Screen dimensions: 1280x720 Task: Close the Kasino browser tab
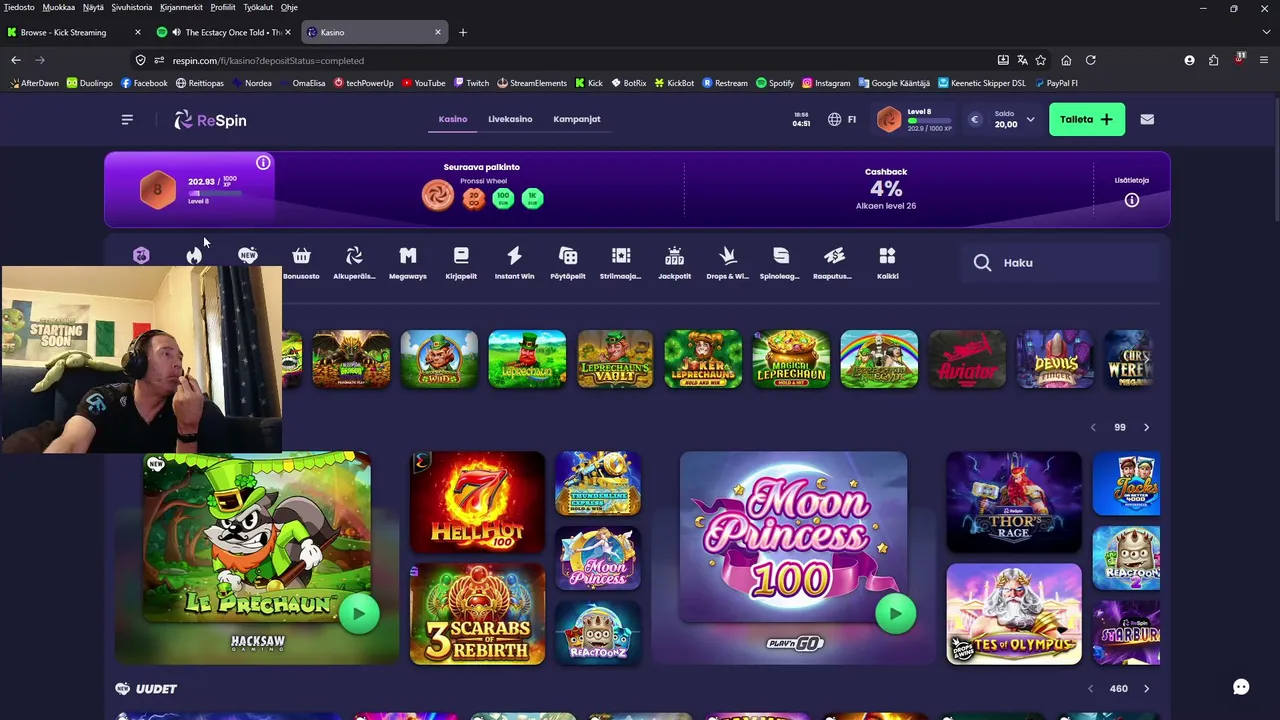(x=437, y=32)
